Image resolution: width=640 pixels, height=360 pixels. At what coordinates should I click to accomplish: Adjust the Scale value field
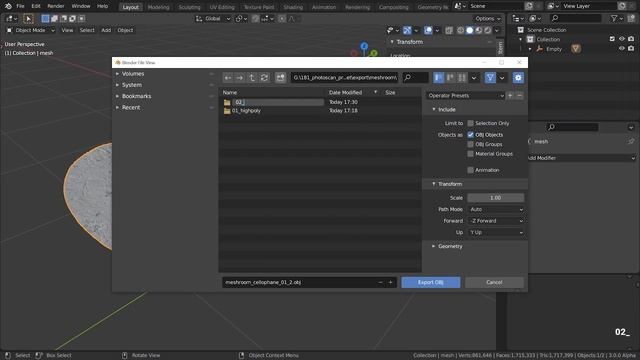point(496,198)
